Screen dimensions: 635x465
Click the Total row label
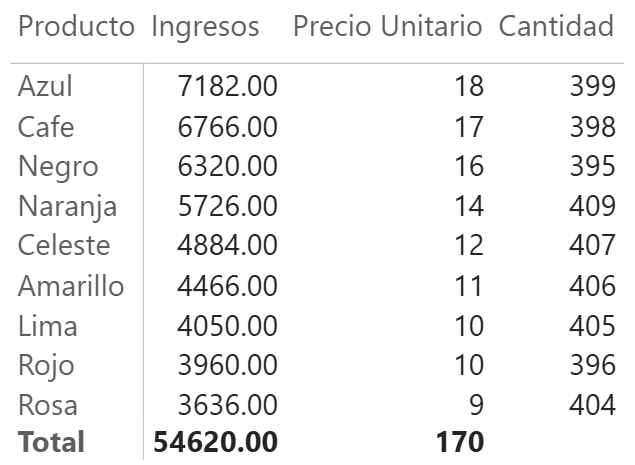pos(51,441)
